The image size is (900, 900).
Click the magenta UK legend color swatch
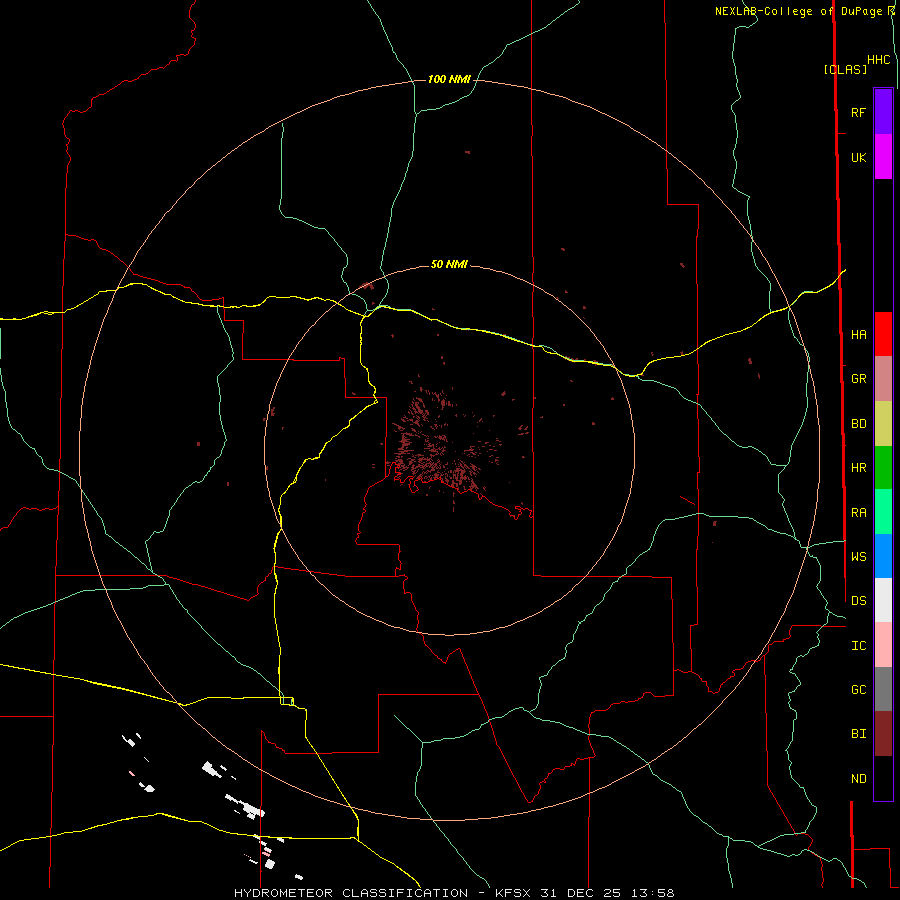(883, 157)
